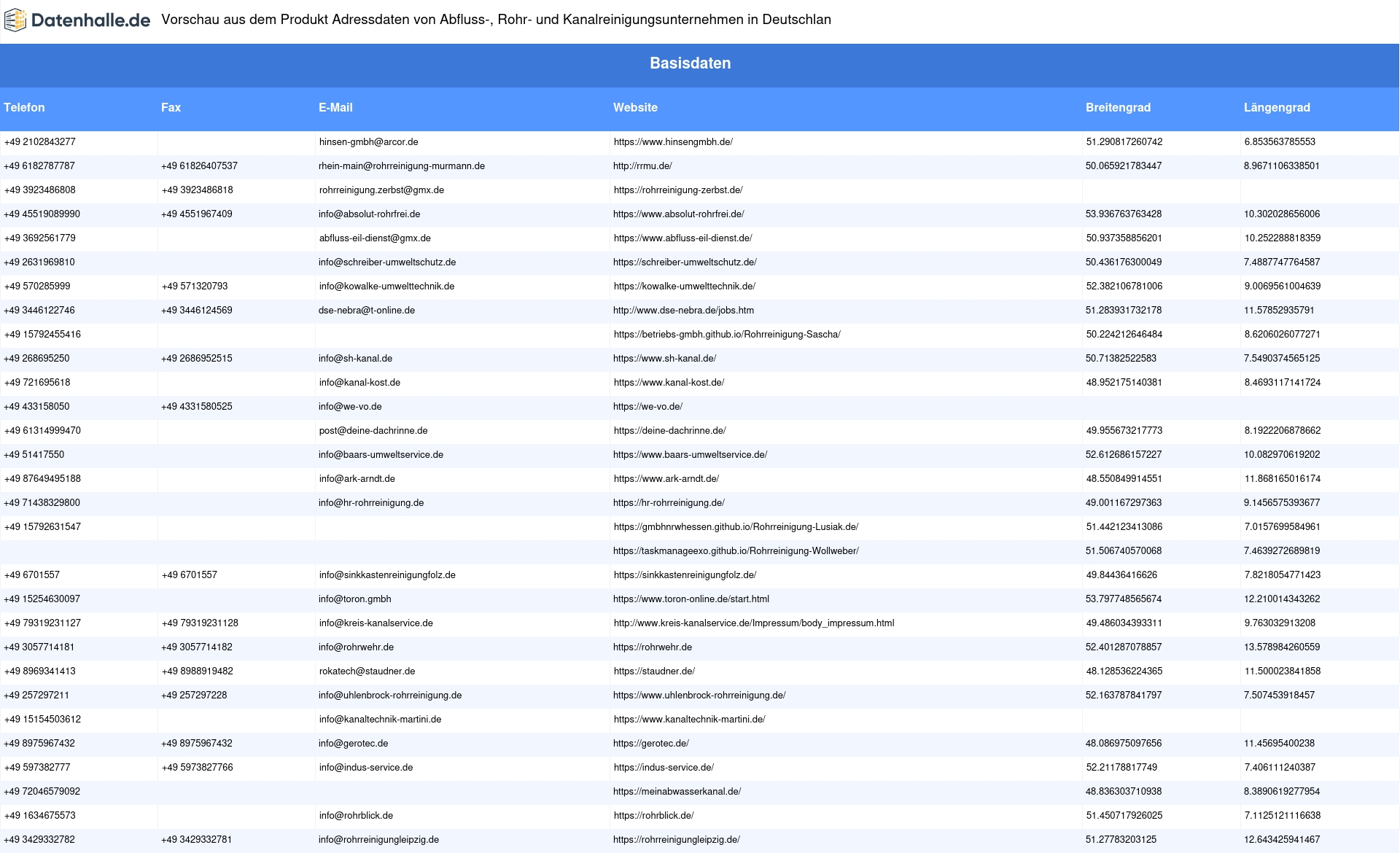
Task: Click email info@toron.gmbh
Action: coord(355,599)
